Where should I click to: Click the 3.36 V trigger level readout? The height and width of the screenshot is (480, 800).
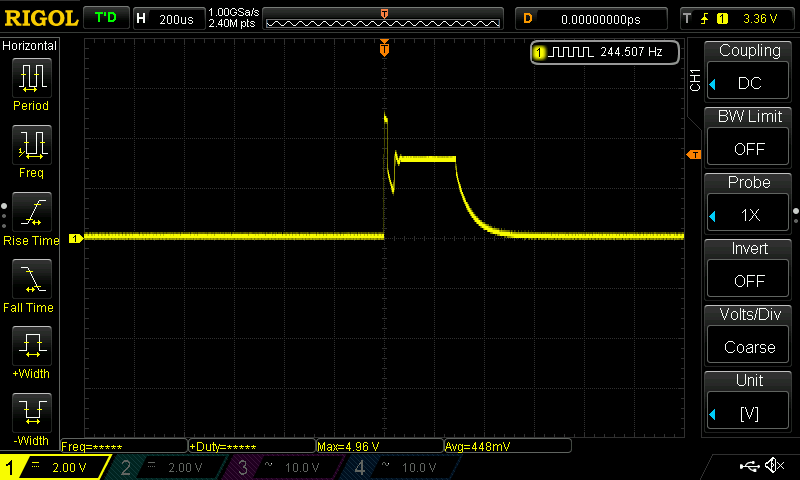coord(760,19)
